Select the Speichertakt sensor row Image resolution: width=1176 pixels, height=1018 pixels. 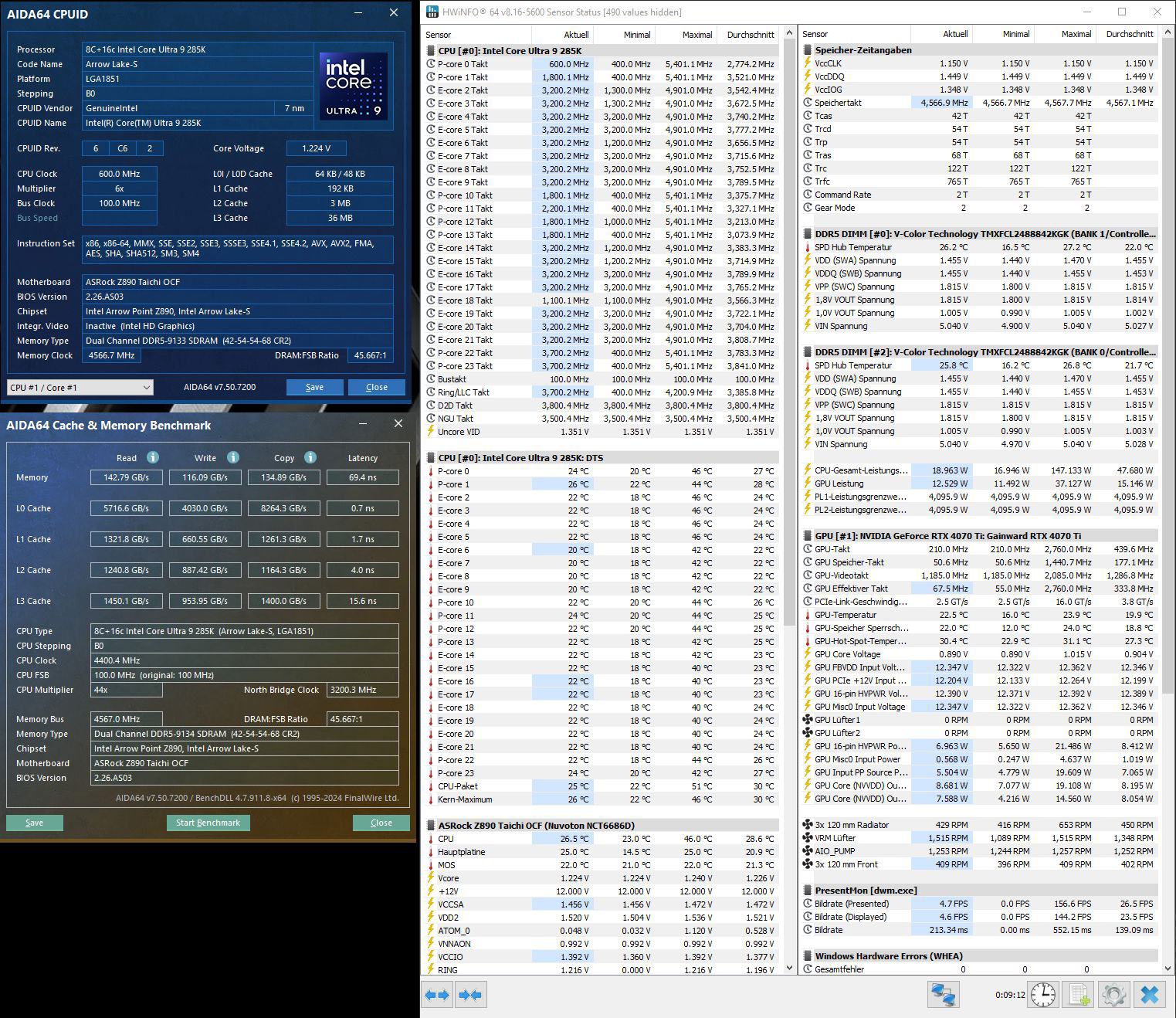click(x=979, y=103)
